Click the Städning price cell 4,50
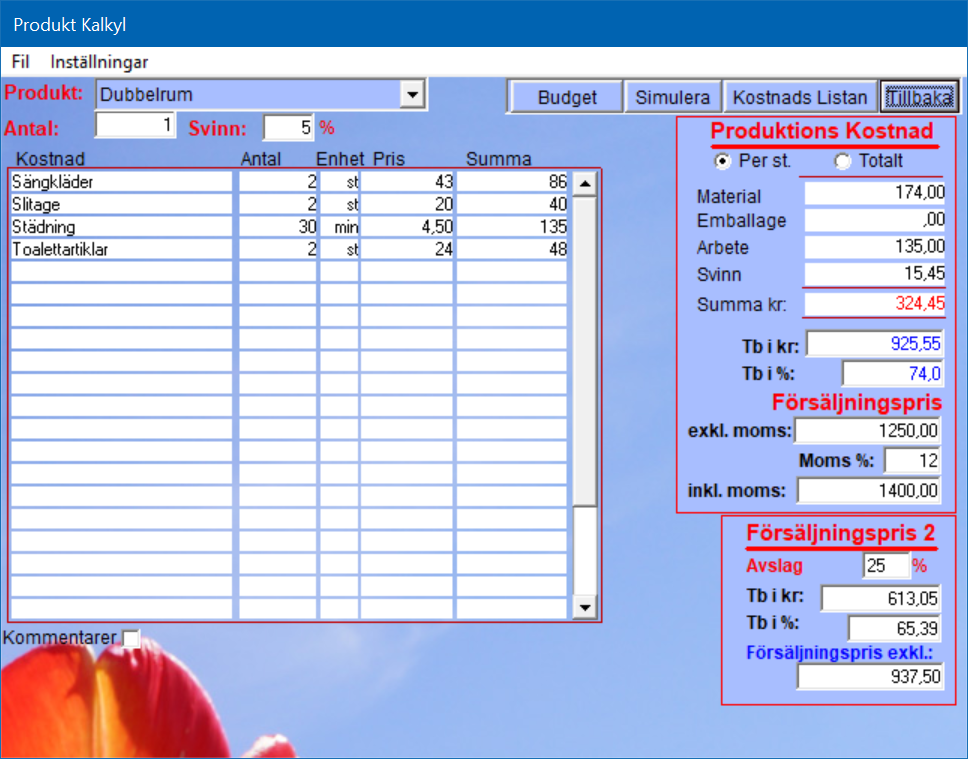This screenshot has width=968, height=759. coord(407,227)
